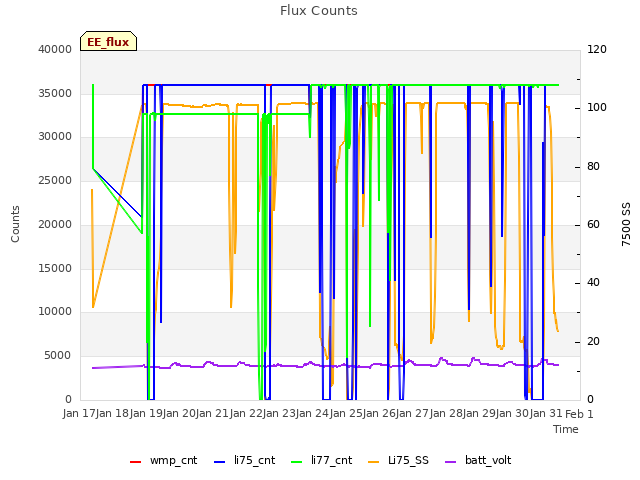Toggle the batt_volt legend entry
Viewport: 640px width, 480px height.
tap(478, 460)
